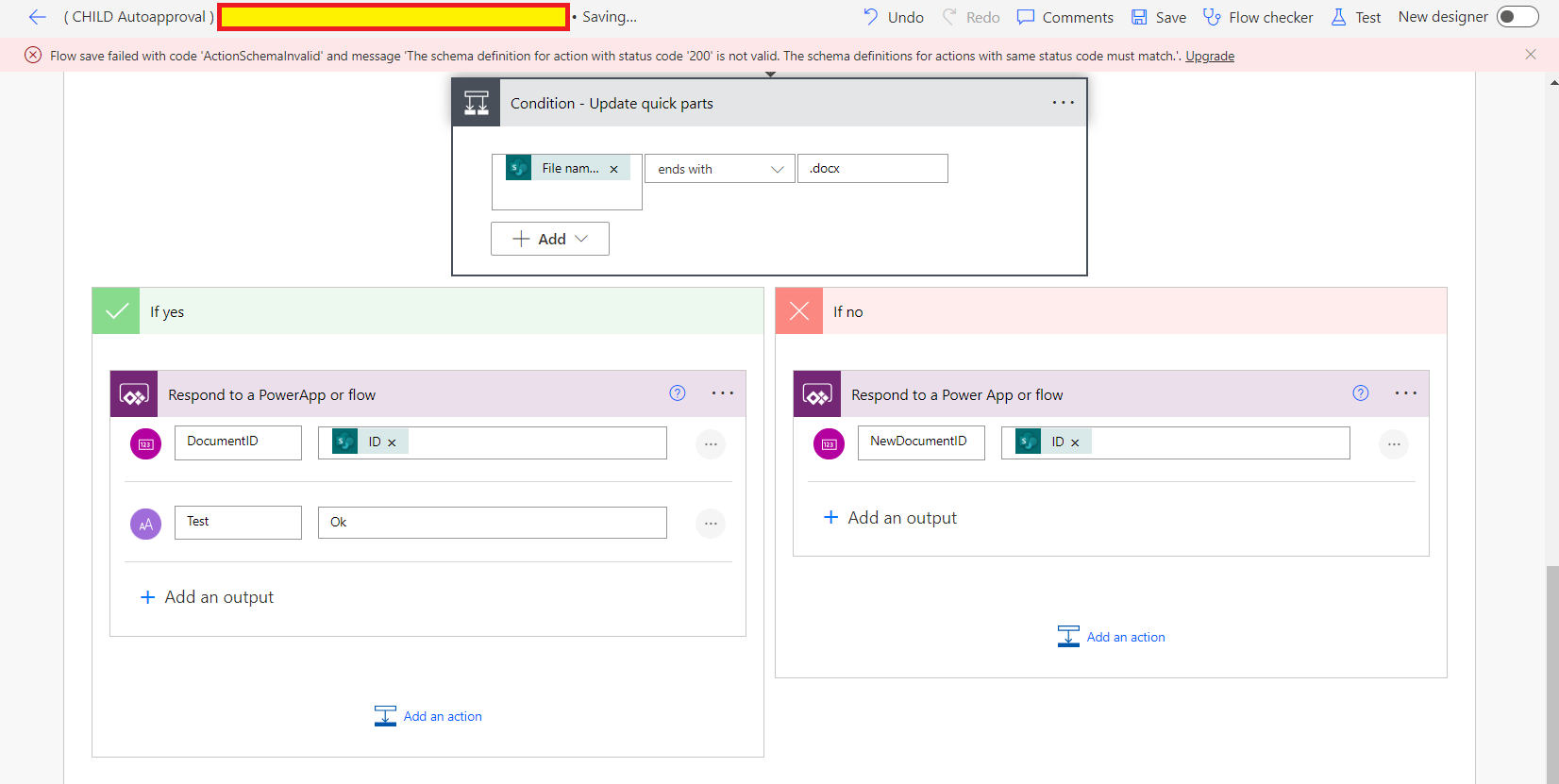Click the PowerApp icon in If yes response
Image resolution: width=1559 pixels, height=784 pixels.
[134, 394]
